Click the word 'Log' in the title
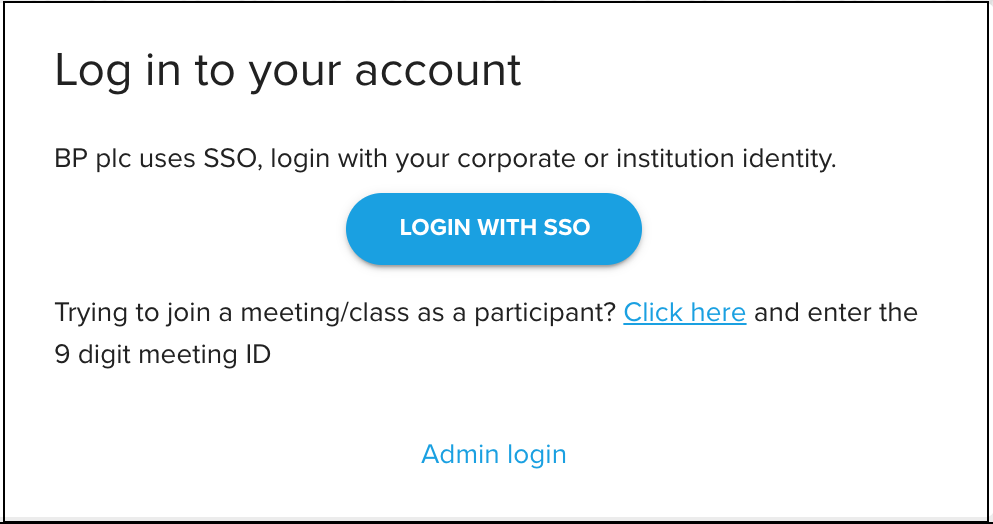This screenshot has height=524, width=993. pos(86,71)
